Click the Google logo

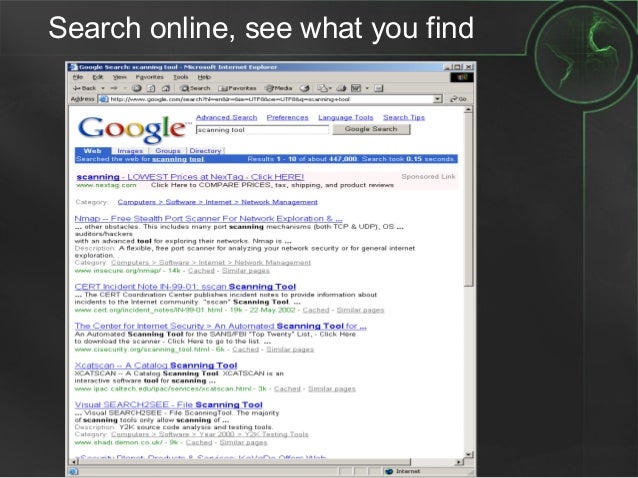134,129
